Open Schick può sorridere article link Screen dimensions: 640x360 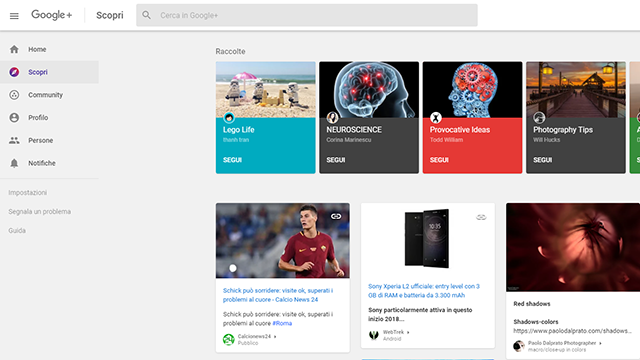coord(278,295)
